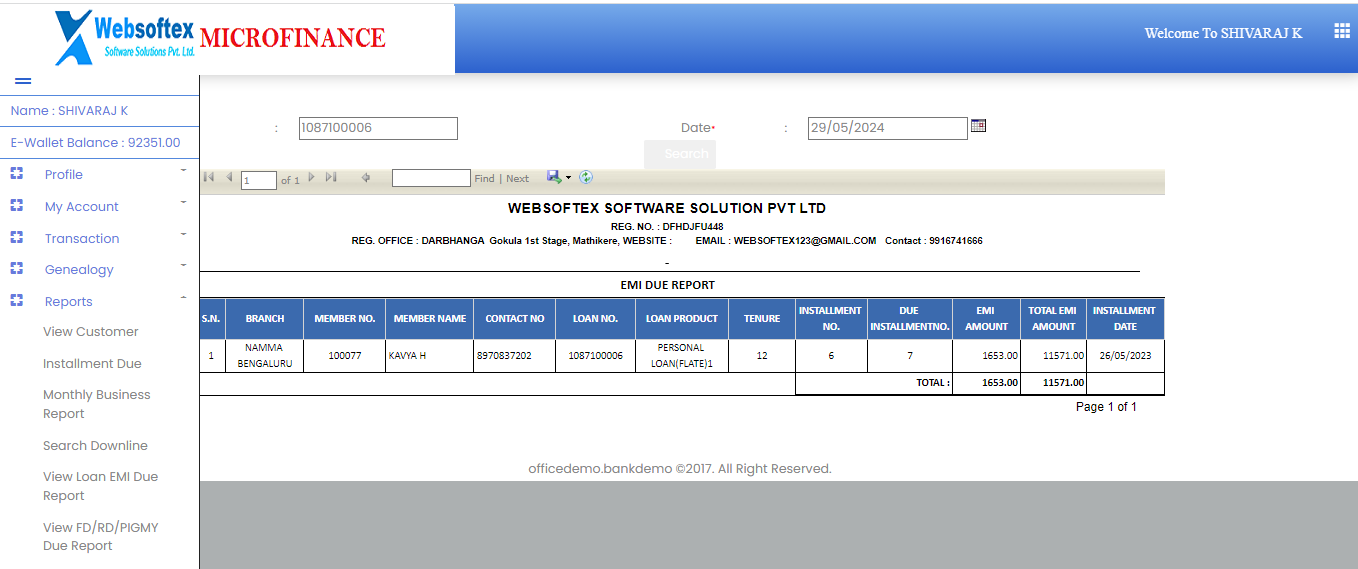The height and width of the screenshot is (569, 1358).
Task: Click the Page 1 of 1 footer text
Action: point(1106,407)
